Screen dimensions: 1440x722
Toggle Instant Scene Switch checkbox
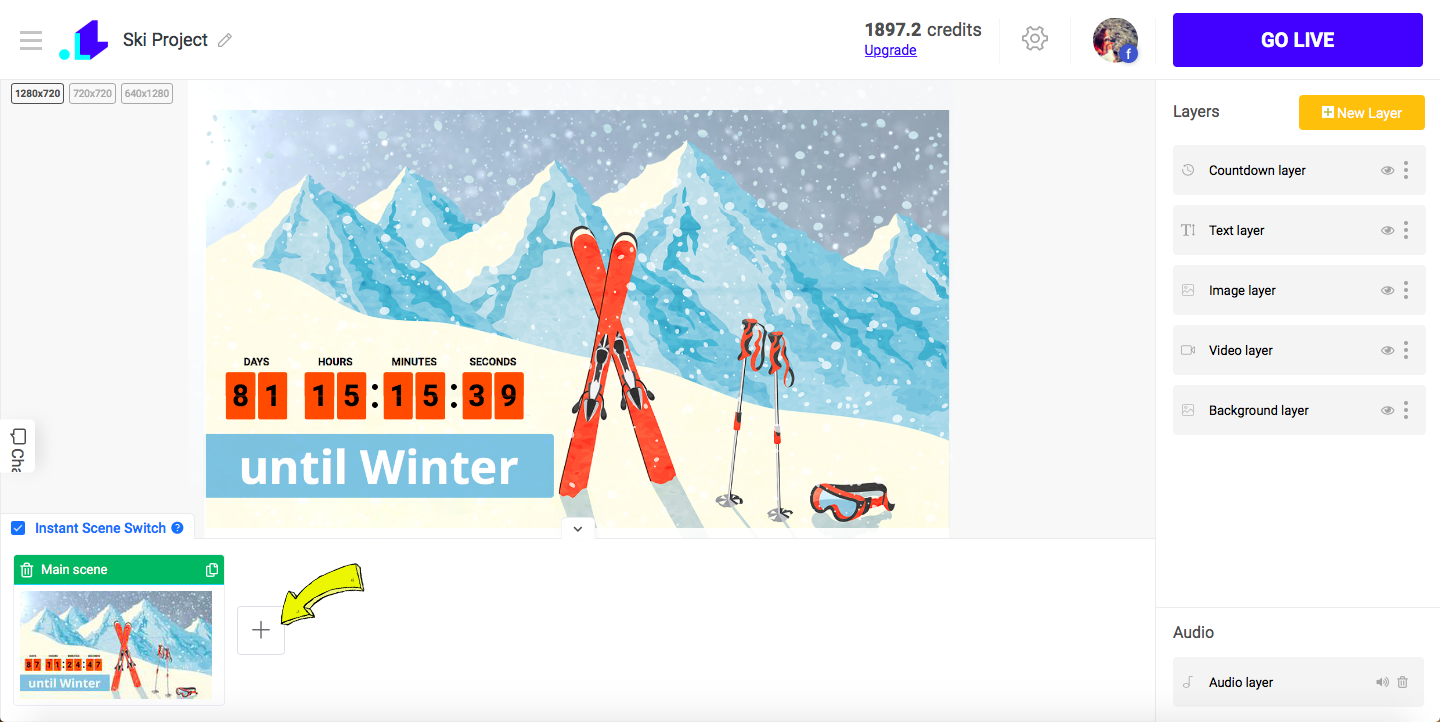(18, 528)
